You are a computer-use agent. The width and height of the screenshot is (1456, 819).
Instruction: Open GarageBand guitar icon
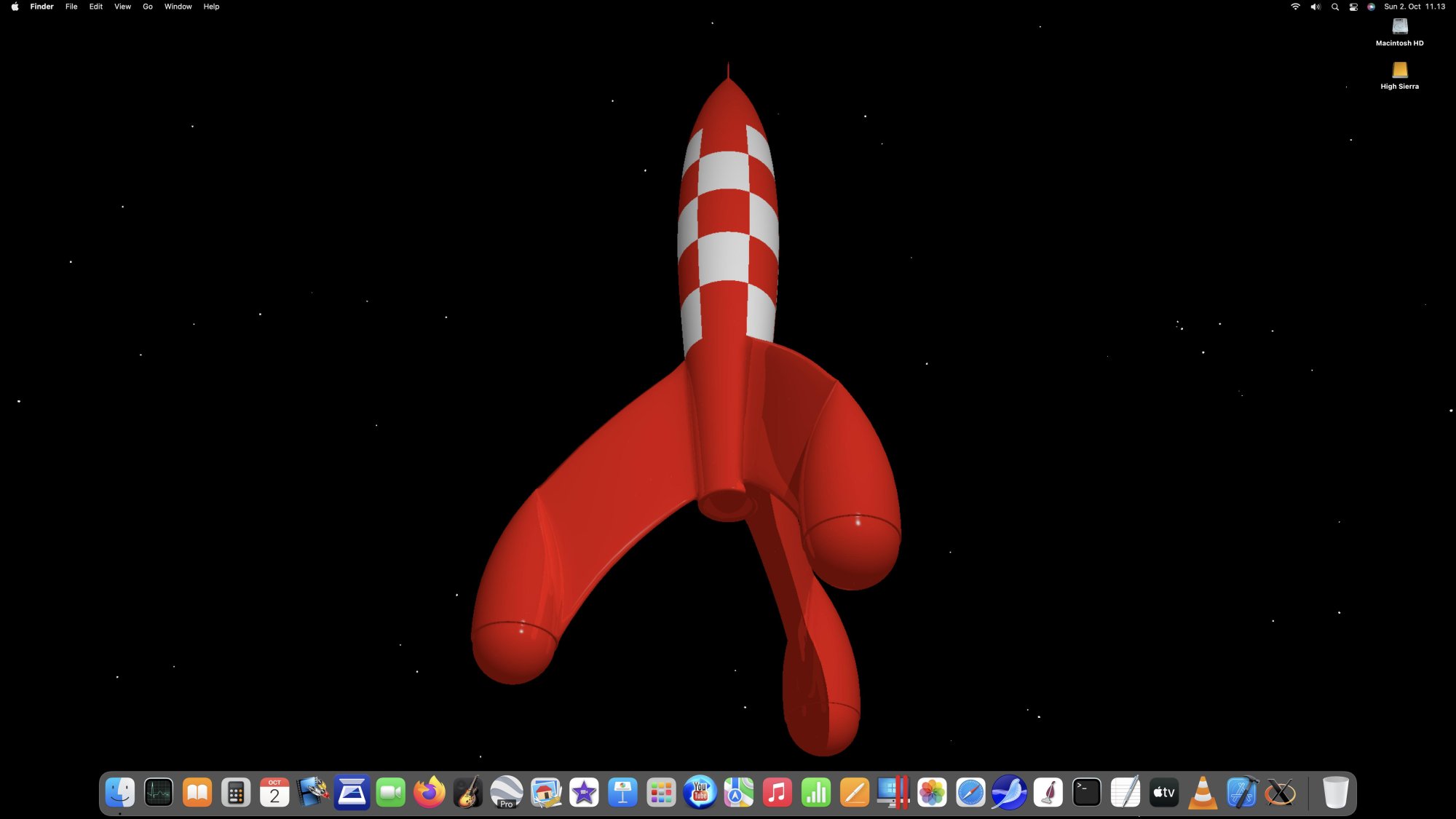point(468,792)
